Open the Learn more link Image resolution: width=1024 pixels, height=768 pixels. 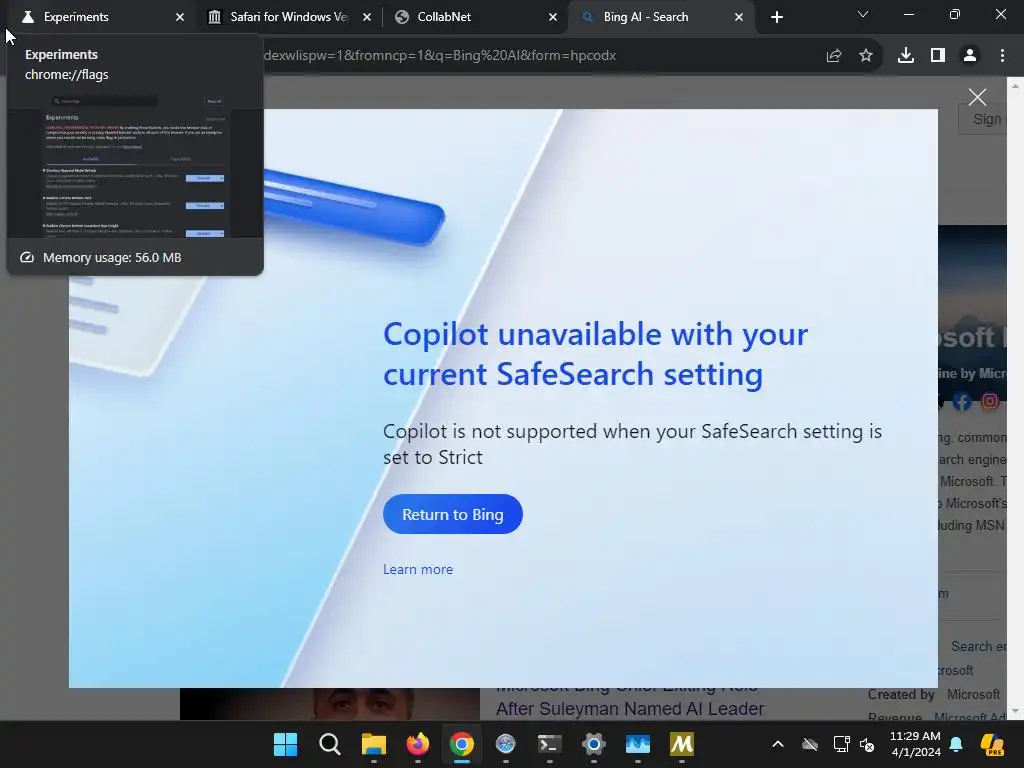(x=418, y=569)
